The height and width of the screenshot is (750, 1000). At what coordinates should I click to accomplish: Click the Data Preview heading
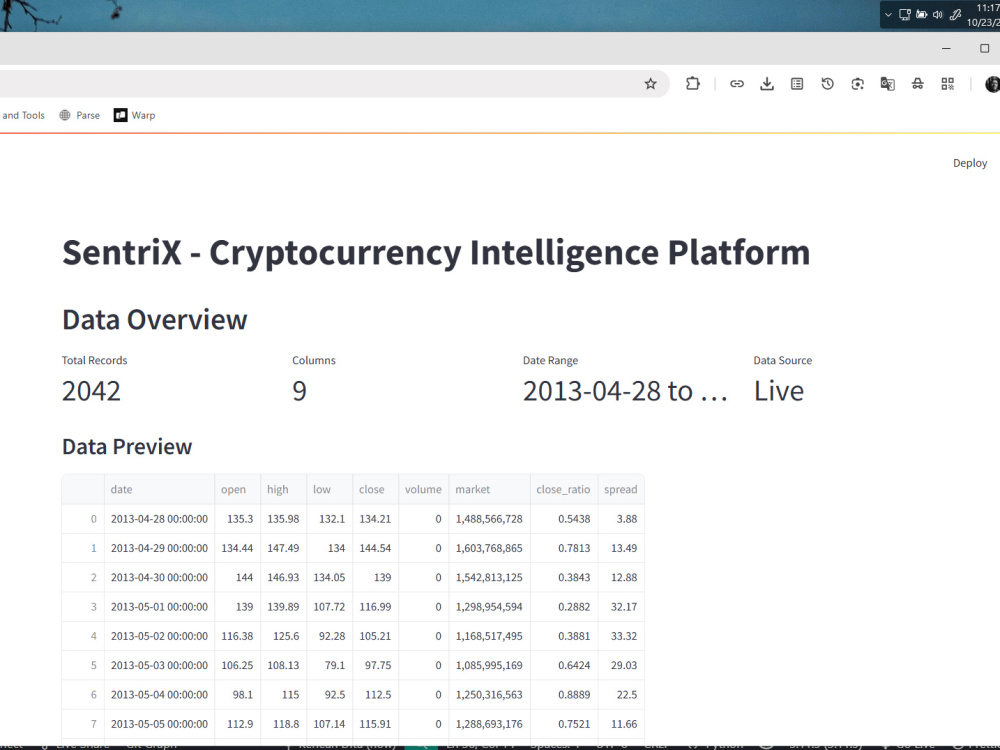coord(127,446)
